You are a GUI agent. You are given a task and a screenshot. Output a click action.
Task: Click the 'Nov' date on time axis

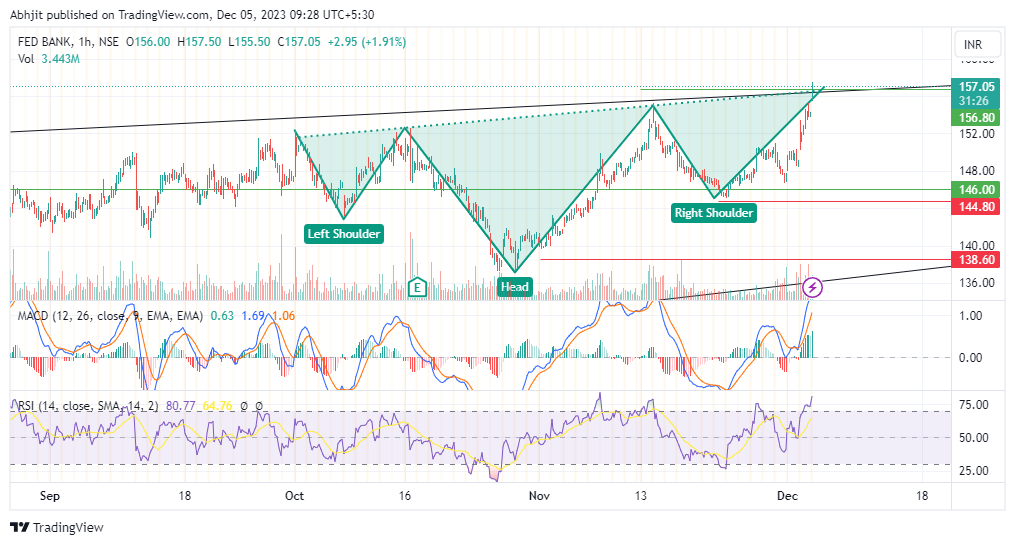539,496
